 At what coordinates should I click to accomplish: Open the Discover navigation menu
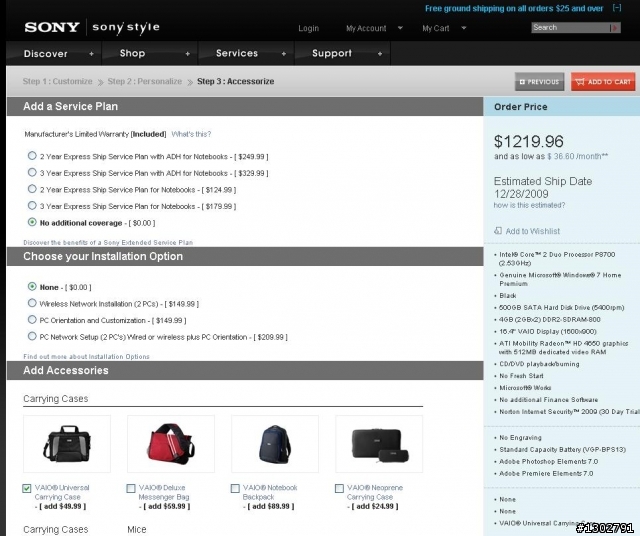tap(46, 53)
